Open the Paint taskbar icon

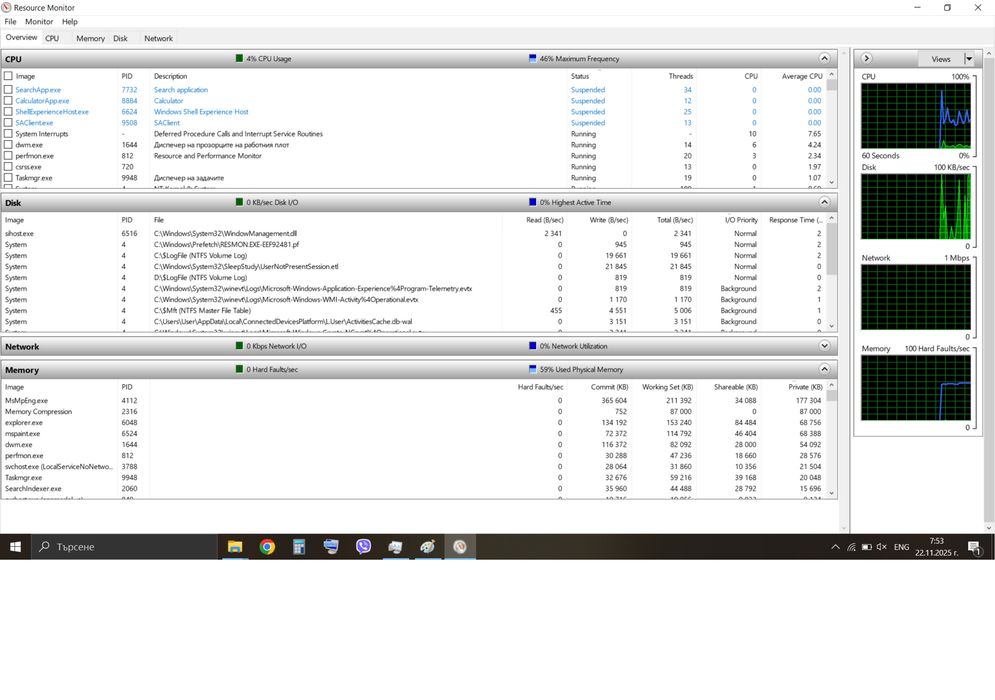[x=427, y=546]
